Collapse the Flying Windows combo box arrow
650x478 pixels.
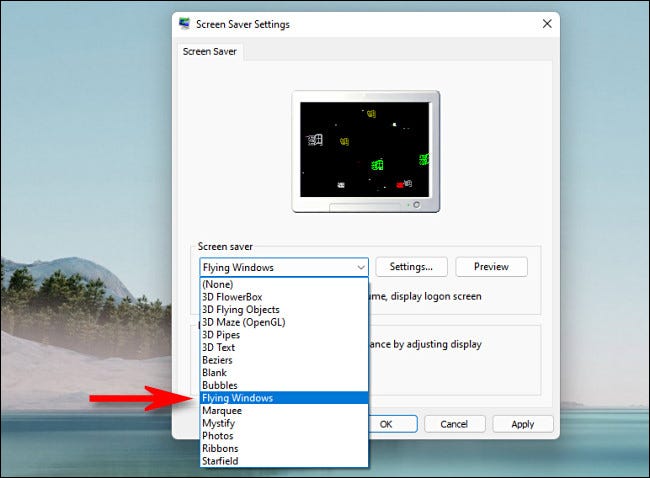[361, 268]
